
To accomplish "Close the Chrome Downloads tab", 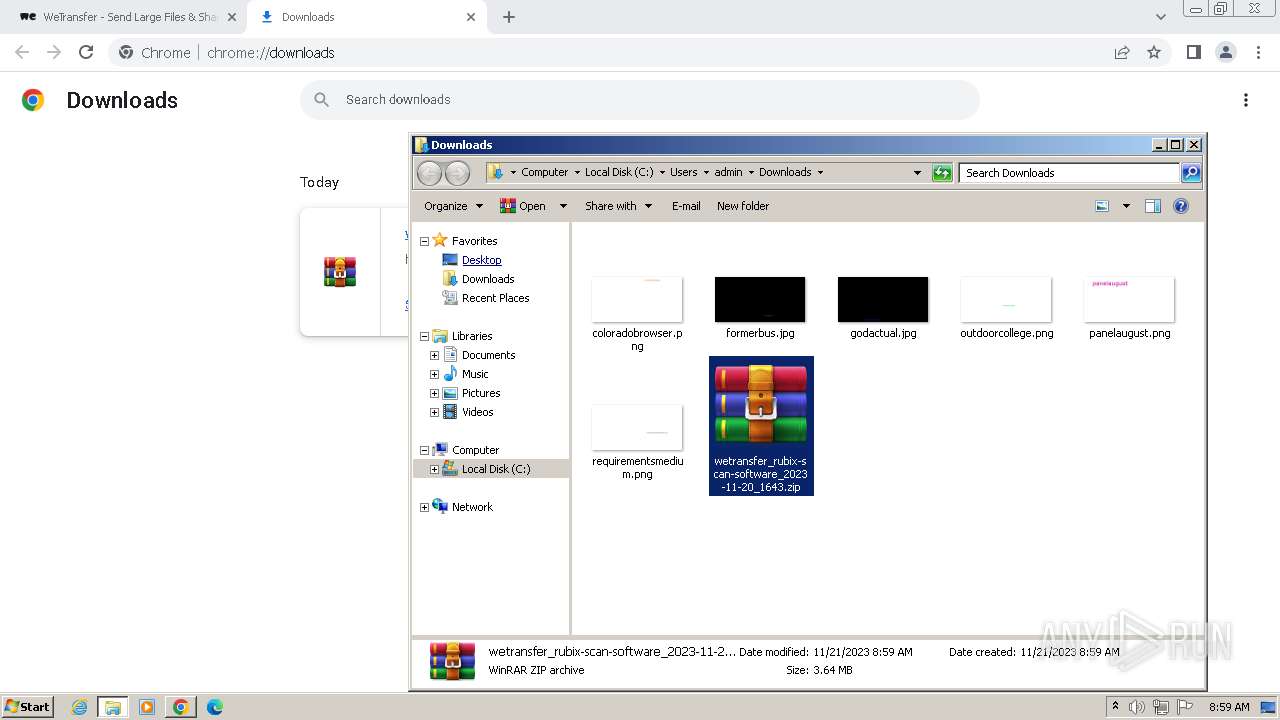I will click(x=469, y=17).
